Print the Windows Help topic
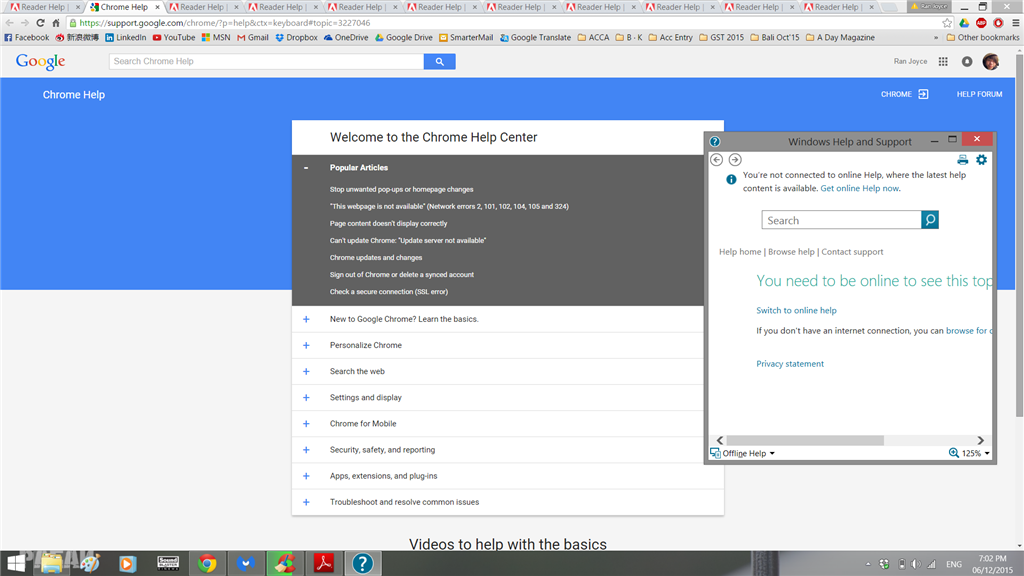Screen dimensions: 1024x576 963,159
